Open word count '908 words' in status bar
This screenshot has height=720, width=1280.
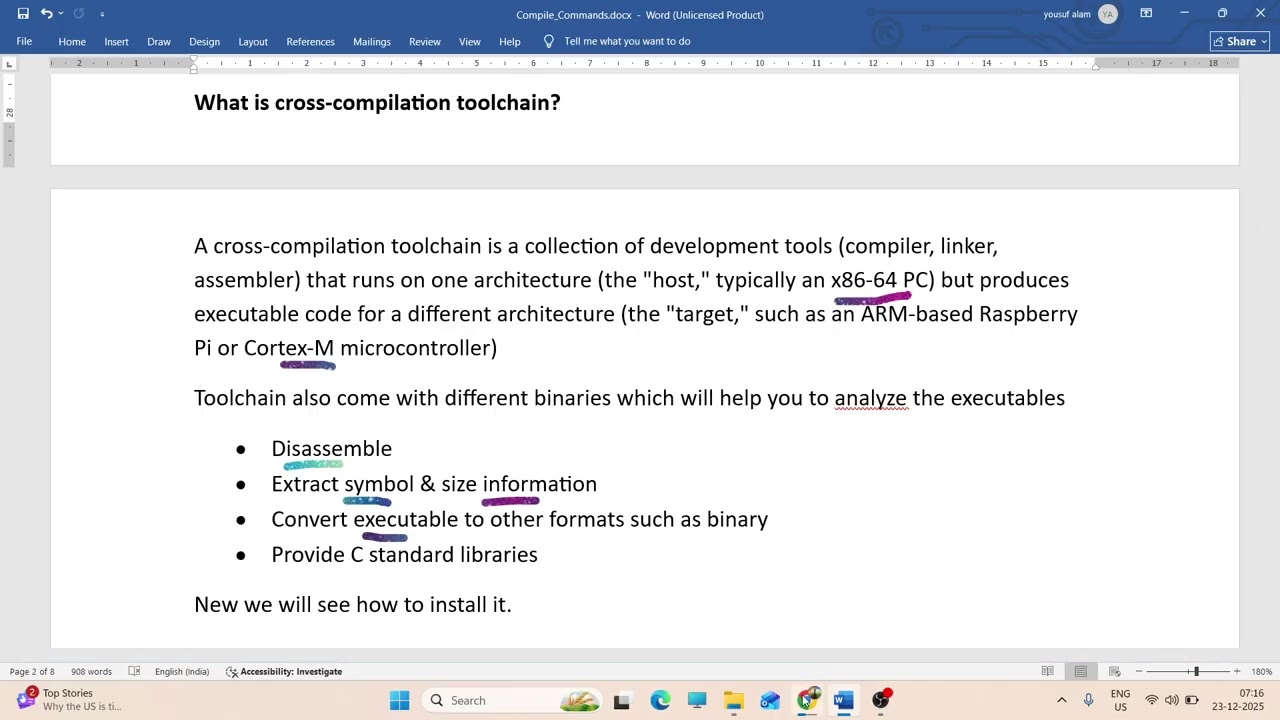coord(91,672)
